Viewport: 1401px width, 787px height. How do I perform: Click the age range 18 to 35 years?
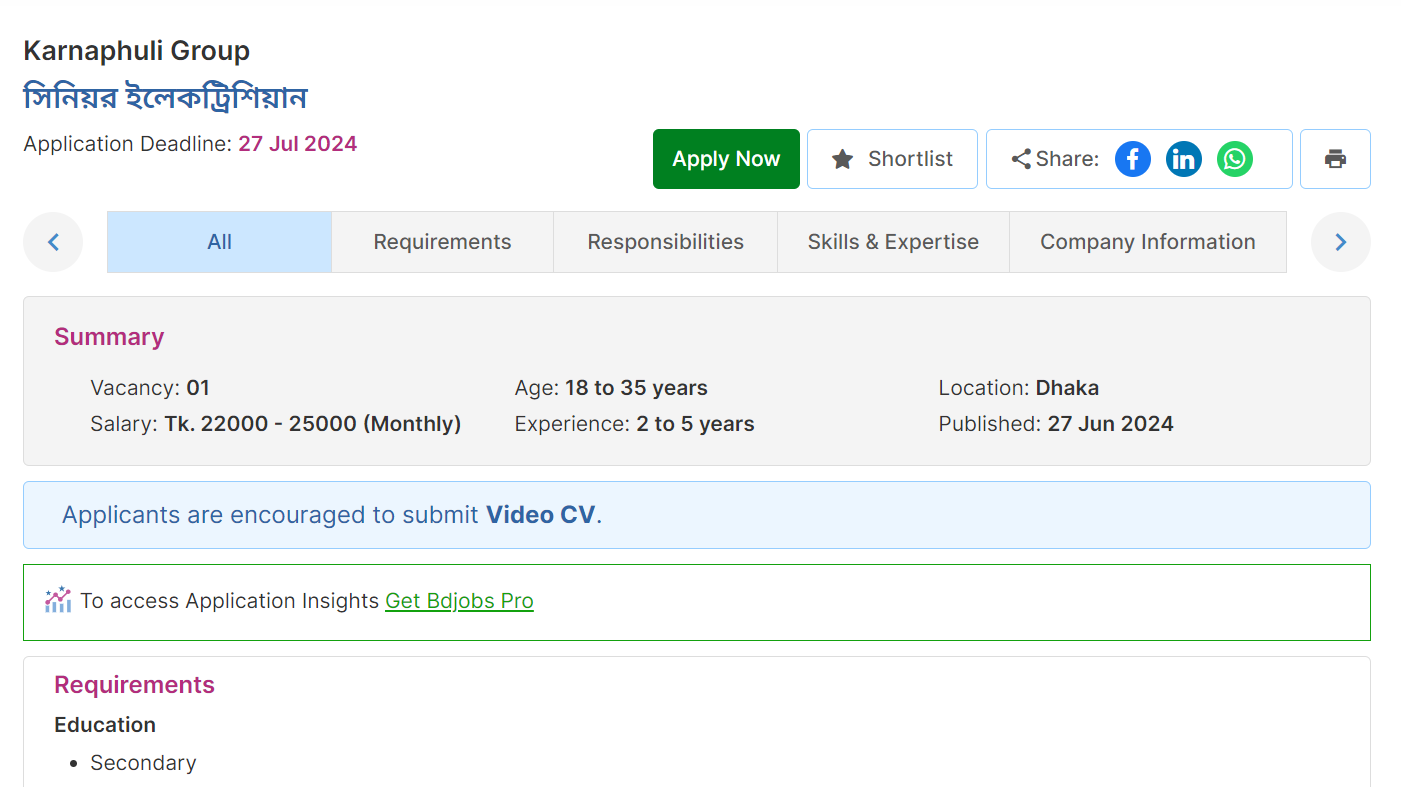click(x=636, y=388)
